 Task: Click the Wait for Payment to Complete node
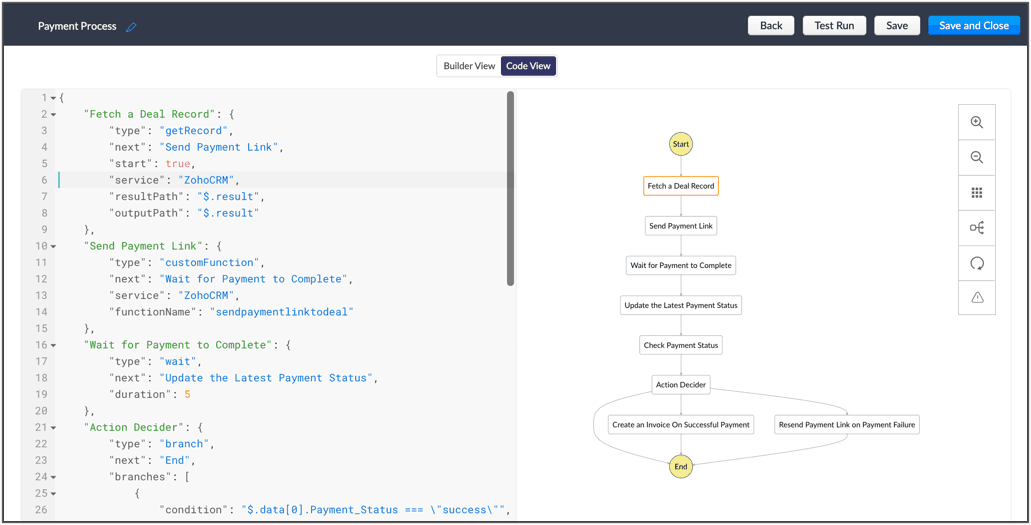pyautogui.click(x=681, y=266)
